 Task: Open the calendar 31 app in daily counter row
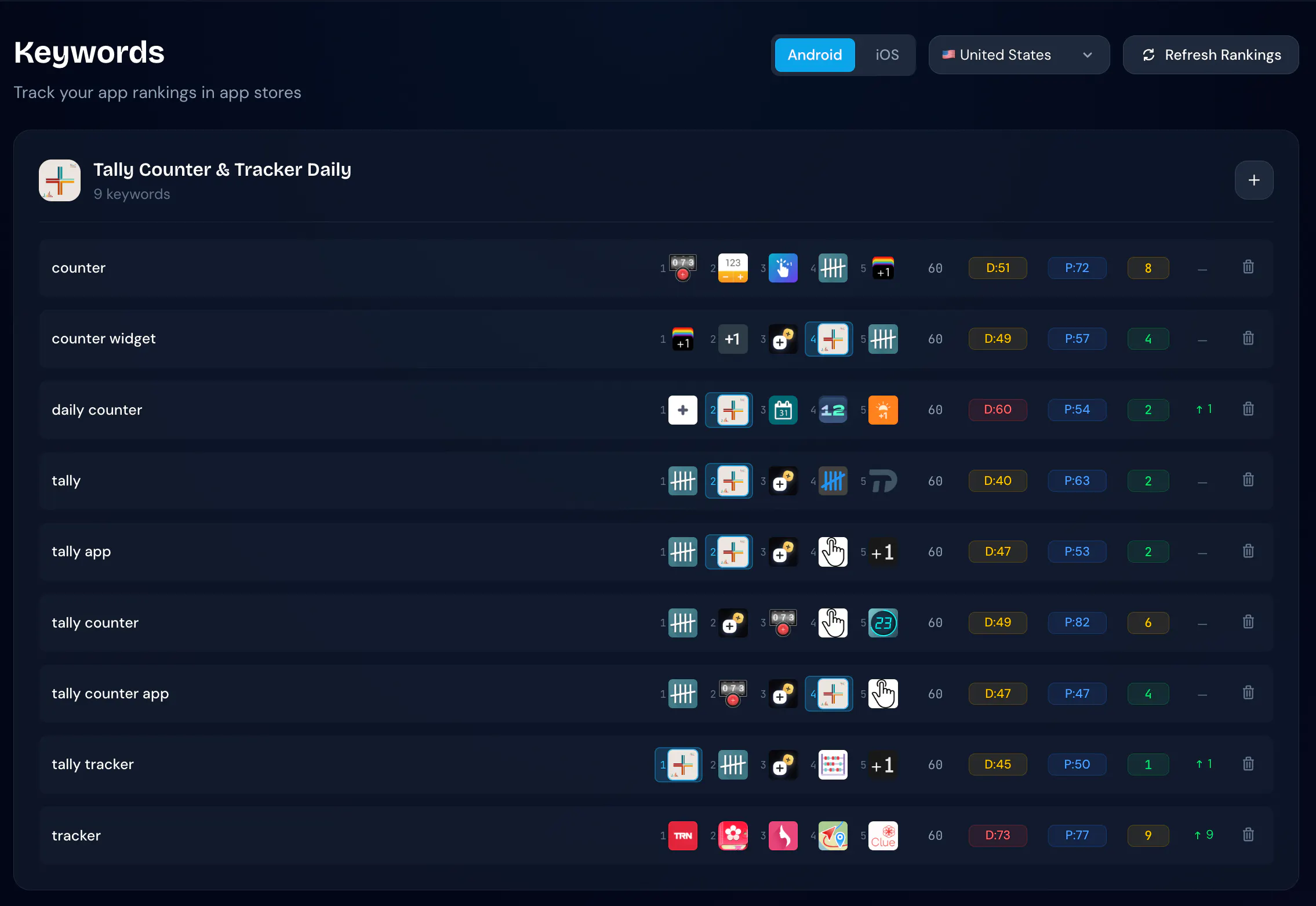[783, 410]
